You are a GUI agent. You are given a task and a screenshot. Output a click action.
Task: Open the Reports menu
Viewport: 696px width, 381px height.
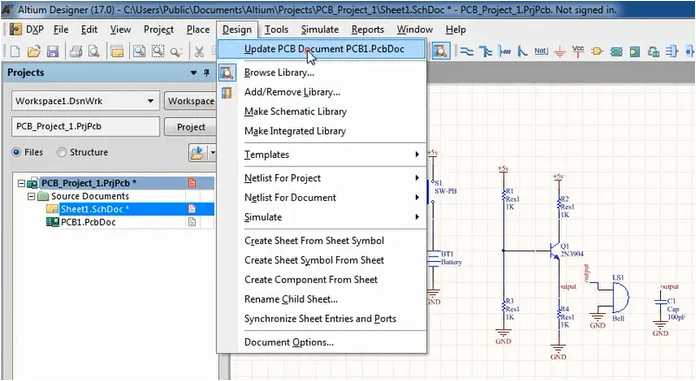pos(368,29)
